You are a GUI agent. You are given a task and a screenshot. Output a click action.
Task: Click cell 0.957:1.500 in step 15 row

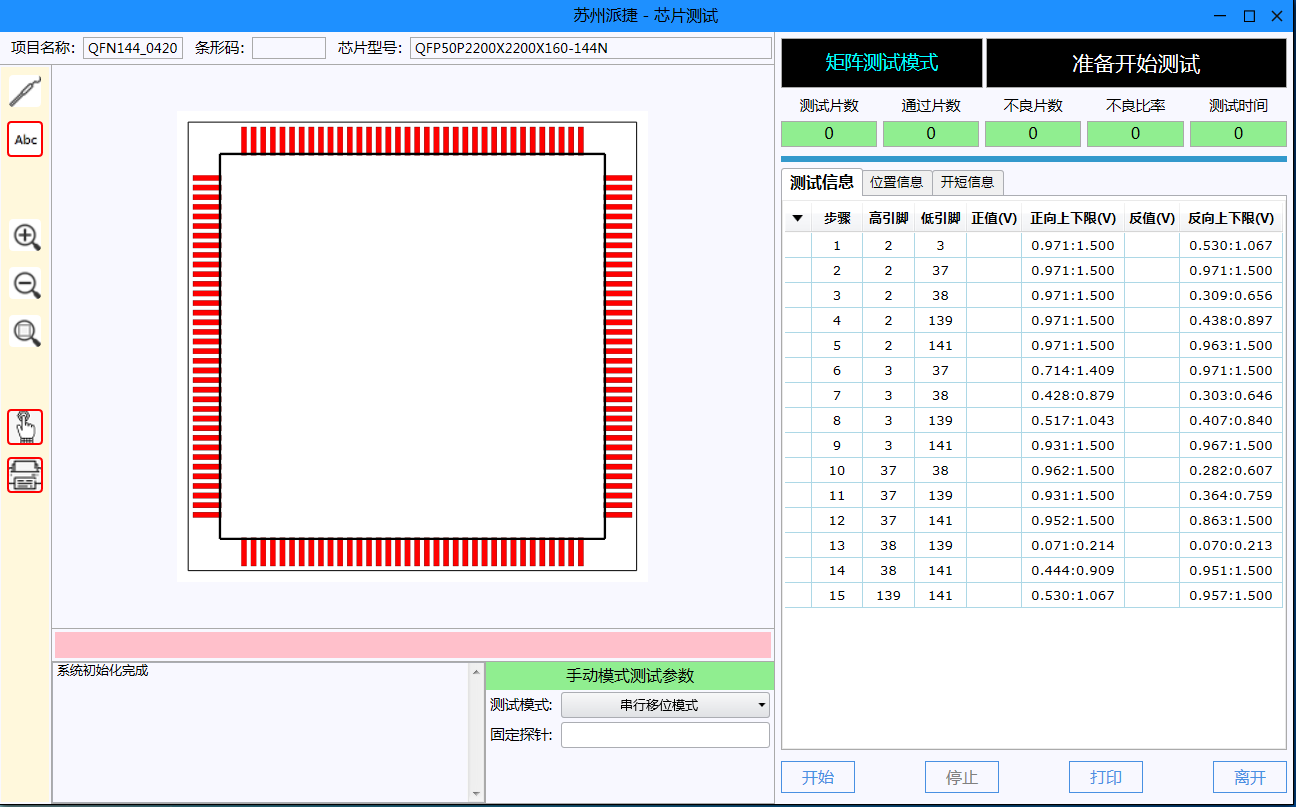tap(1230, 595)
